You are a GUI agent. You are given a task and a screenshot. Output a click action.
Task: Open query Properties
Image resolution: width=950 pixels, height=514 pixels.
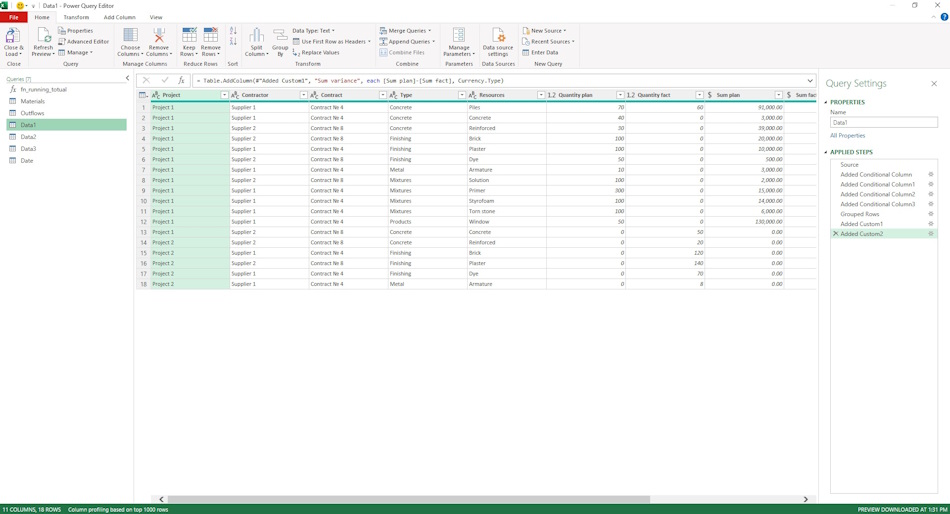coord(76,31)
